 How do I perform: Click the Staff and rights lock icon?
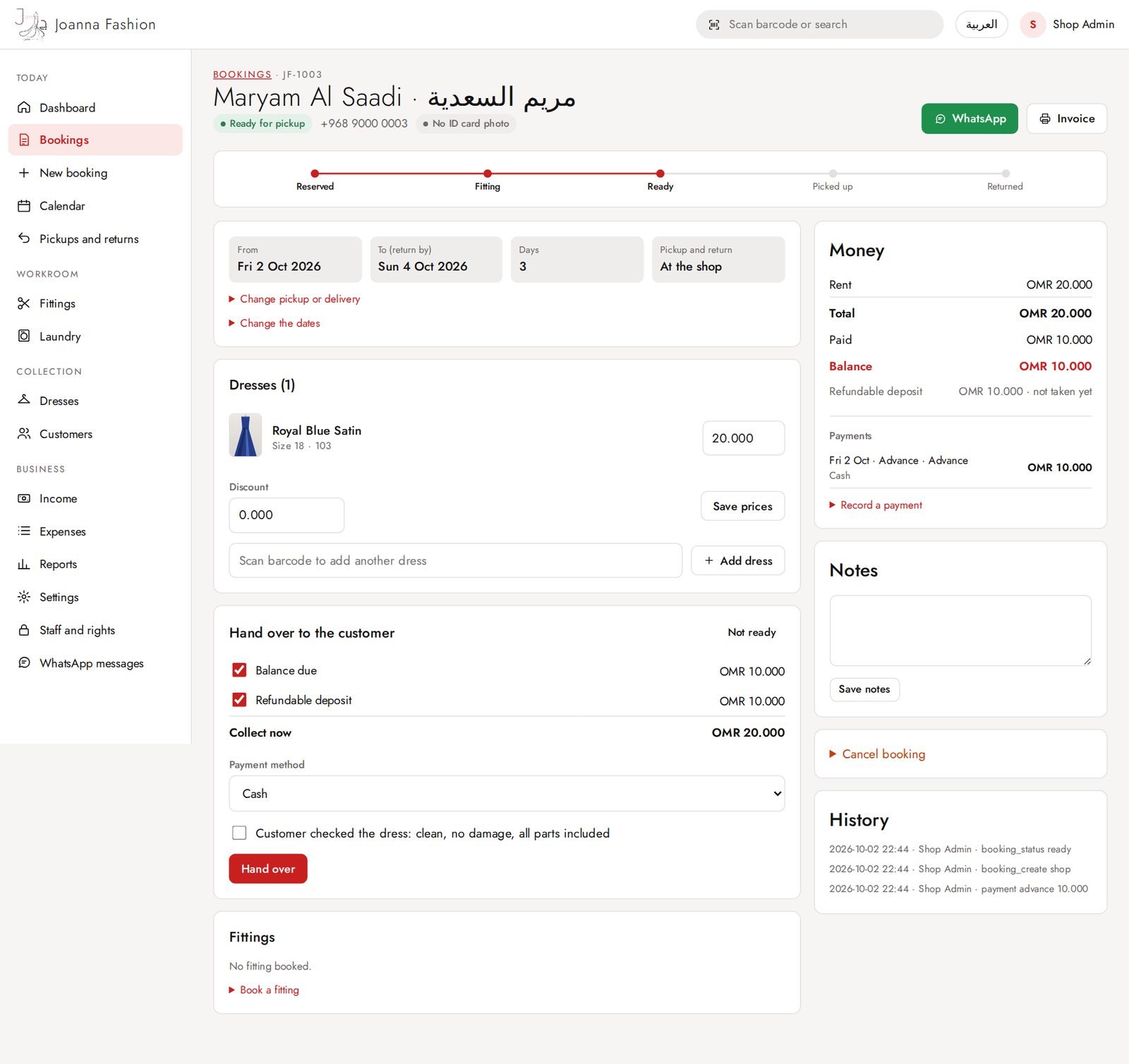pos(24,630)
